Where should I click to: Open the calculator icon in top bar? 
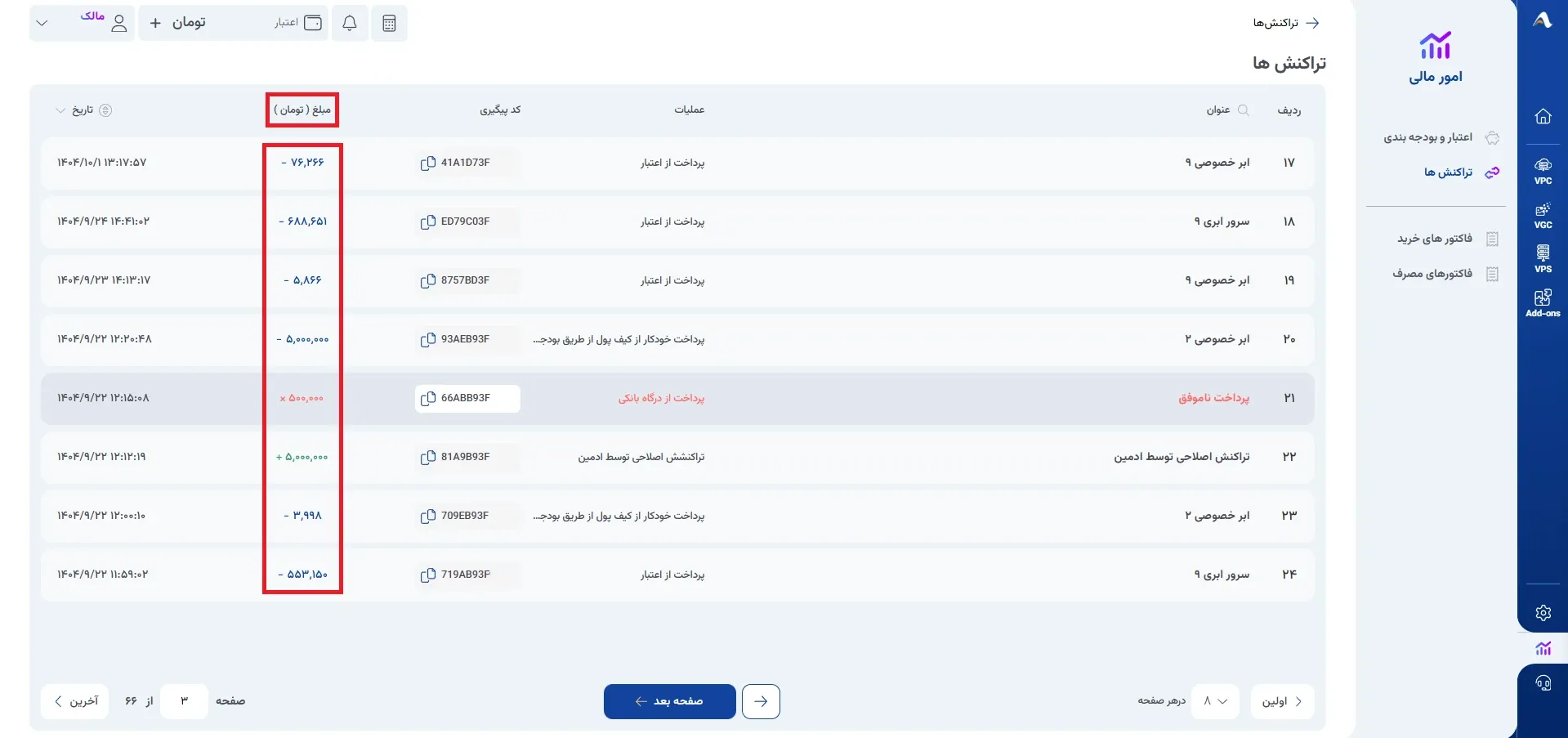[389, 23]
